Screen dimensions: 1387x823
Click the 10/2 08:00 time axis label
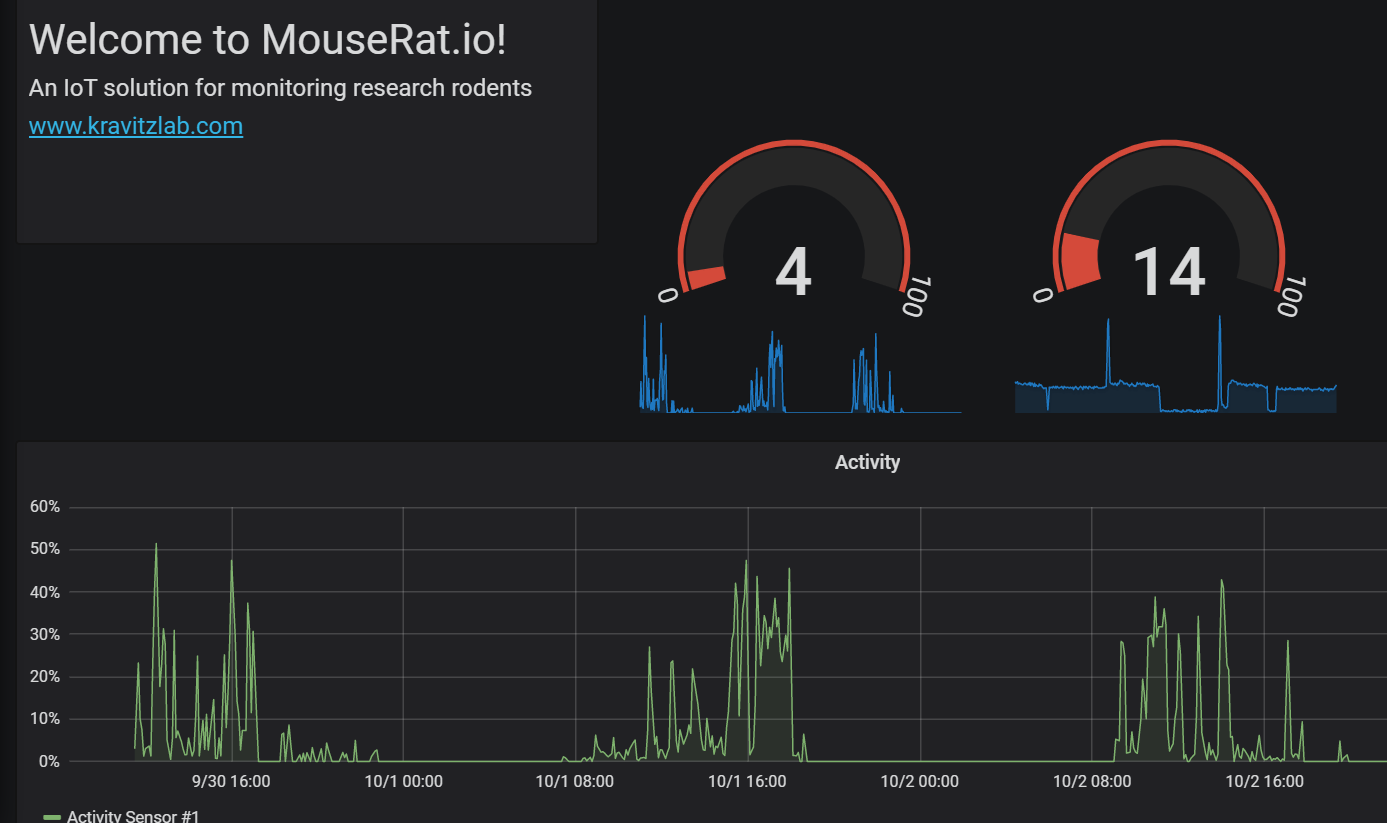point(1092,781)
